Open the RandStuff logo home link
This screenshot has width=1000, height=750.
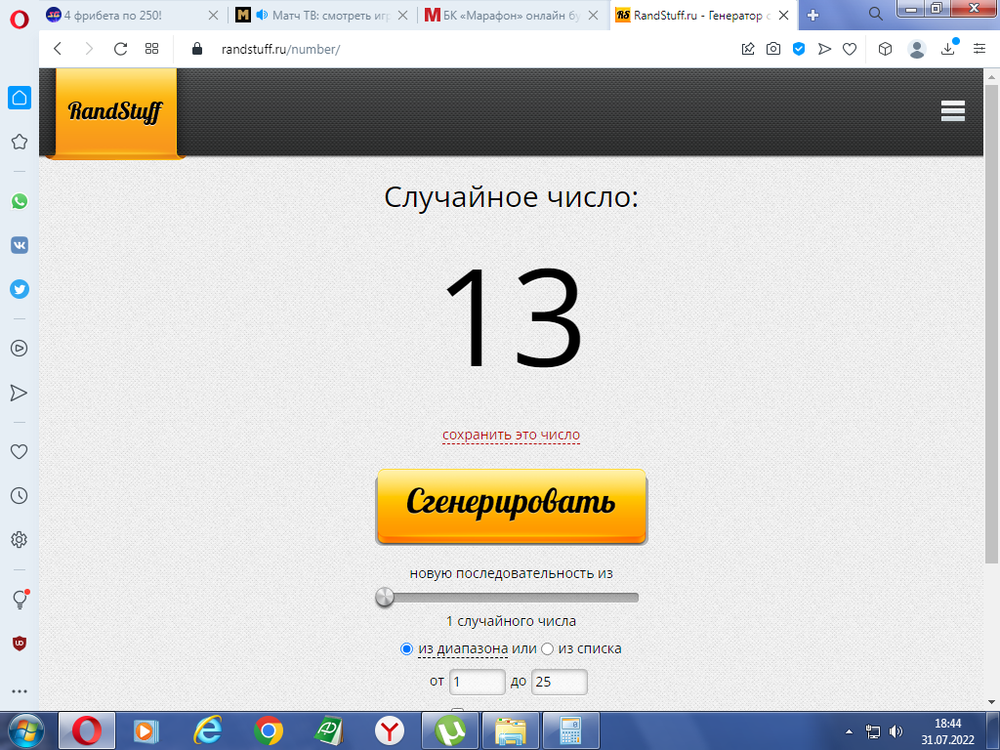tap(115, 112)
